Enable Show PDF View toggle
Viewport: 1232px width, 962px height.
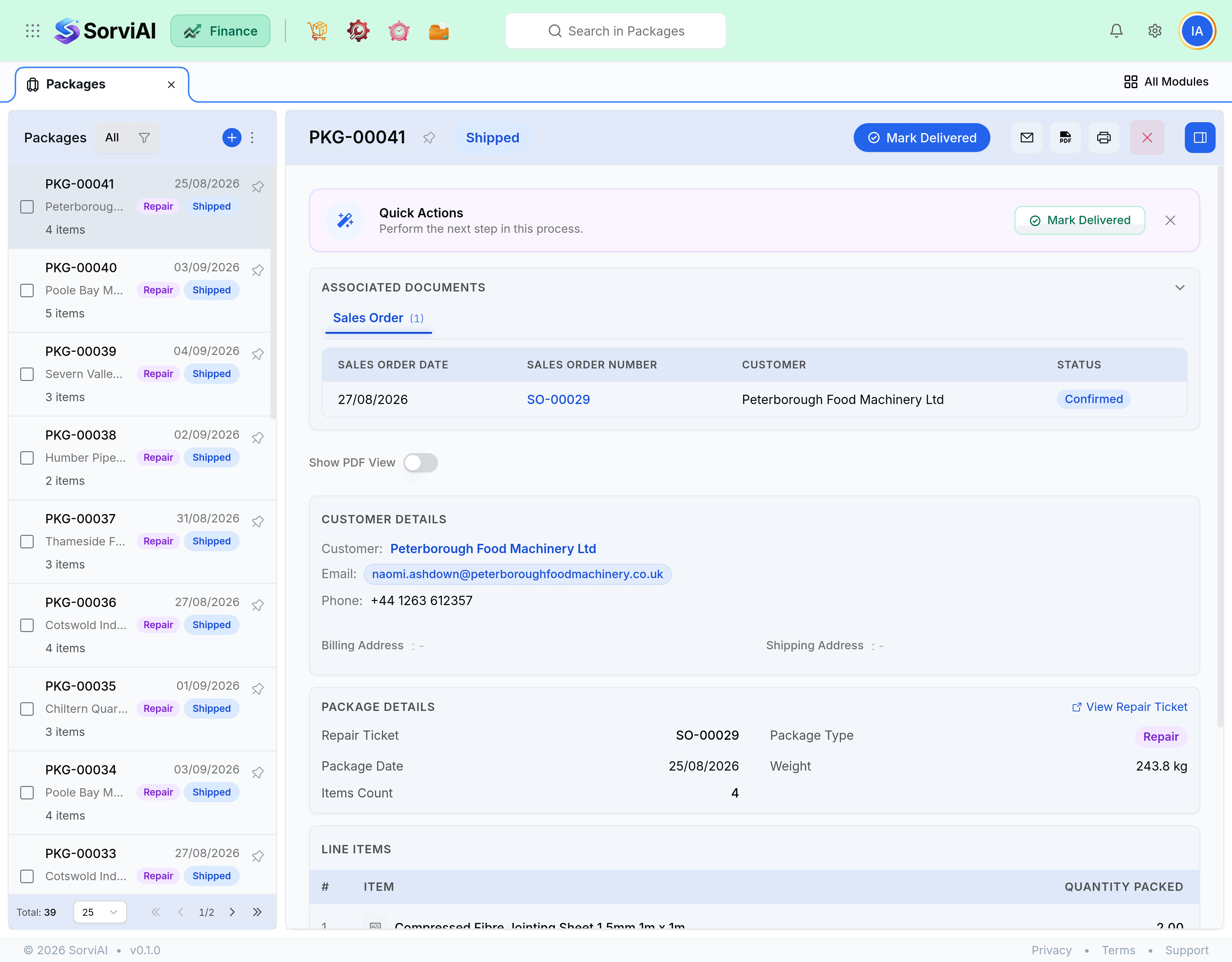tap(421, 463)
